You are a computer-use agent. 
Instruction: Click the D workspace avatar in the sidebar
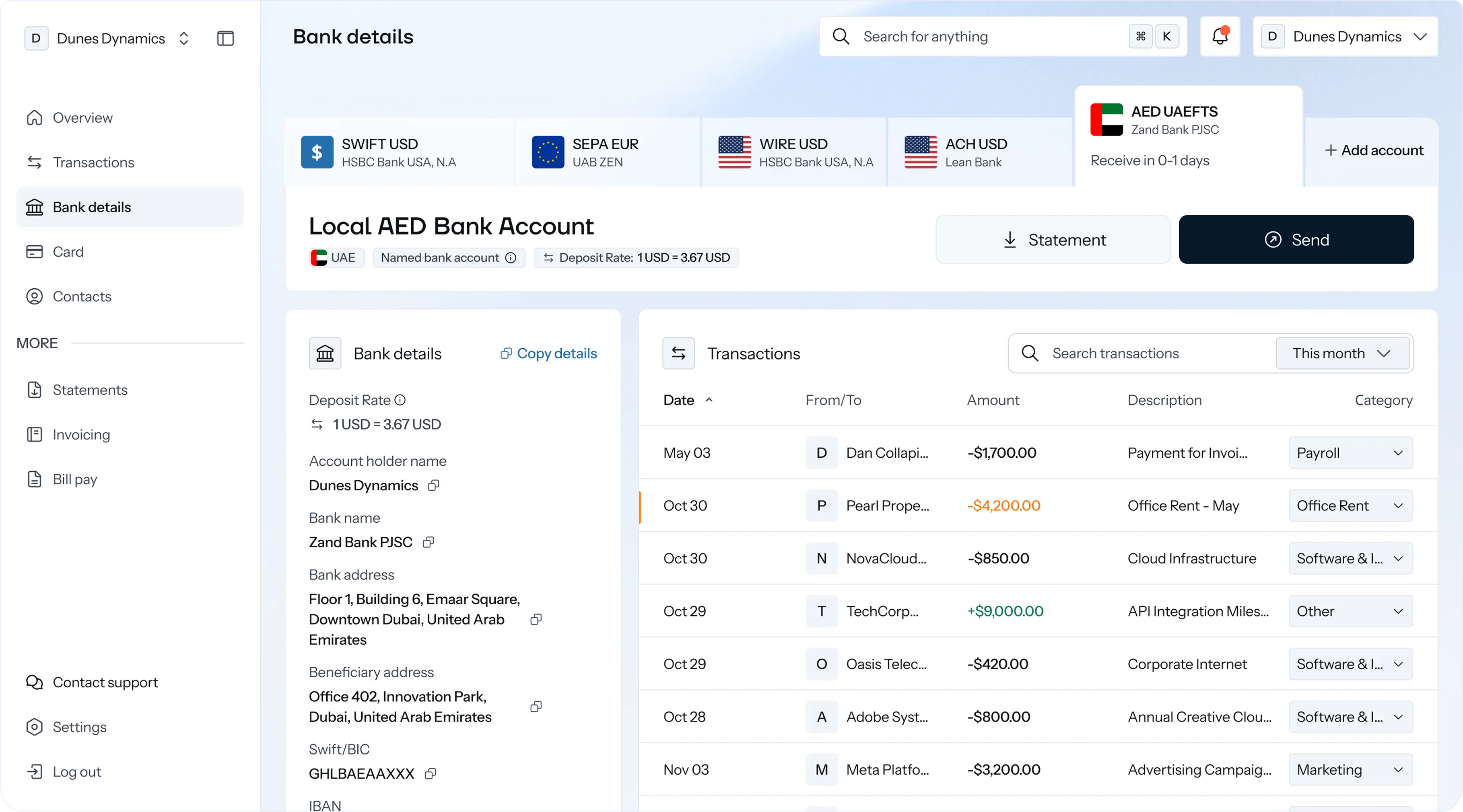coord(36,38)
